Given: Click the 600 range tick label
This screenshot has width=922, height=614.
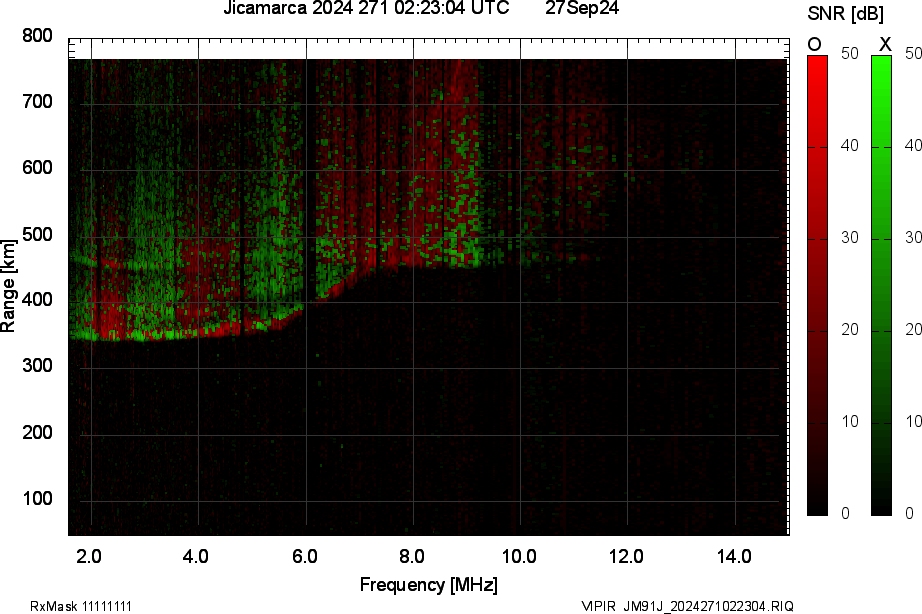Looking at the screenshot, I should point(37,168).
